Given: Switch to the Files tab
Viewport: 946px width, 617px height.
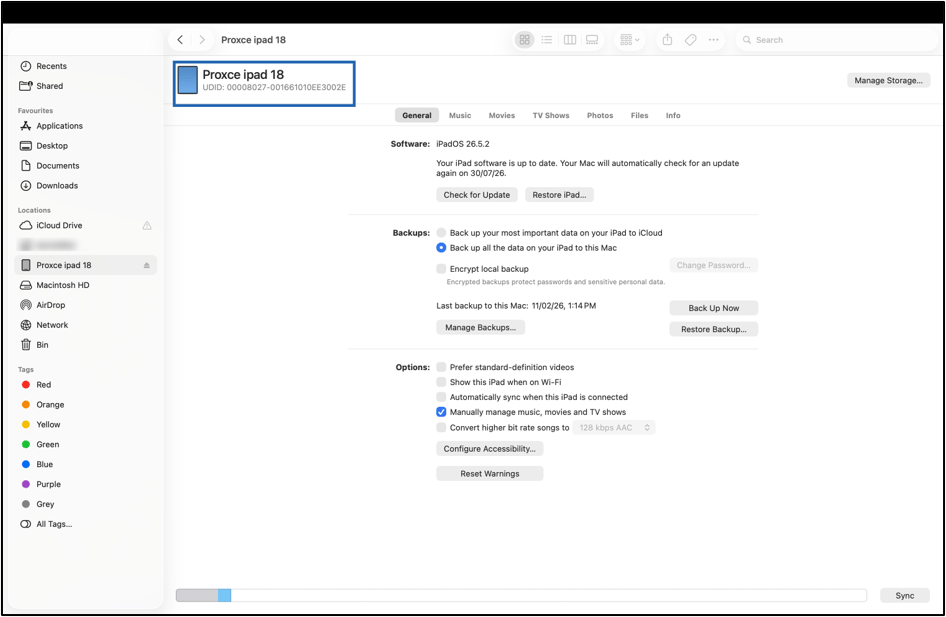Looking at the screenshot, I should click(x=640, y=115).
